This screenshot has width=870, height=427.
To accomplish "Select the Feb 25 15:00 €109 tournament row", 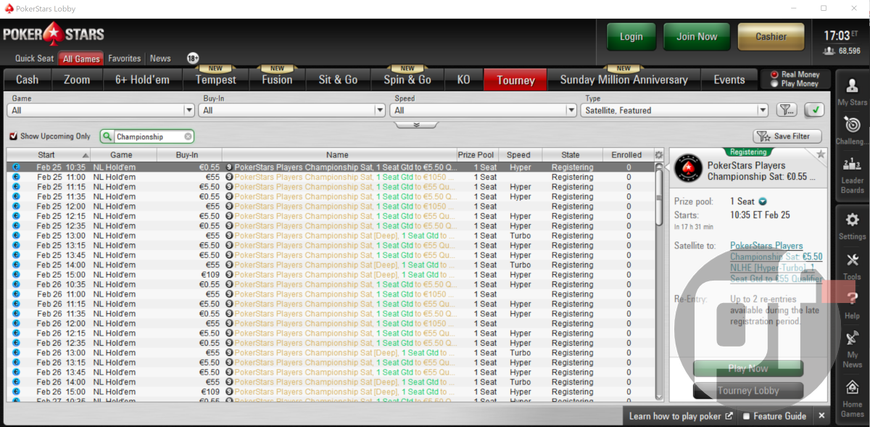I will pyautogui.click(x=331, y=274).
